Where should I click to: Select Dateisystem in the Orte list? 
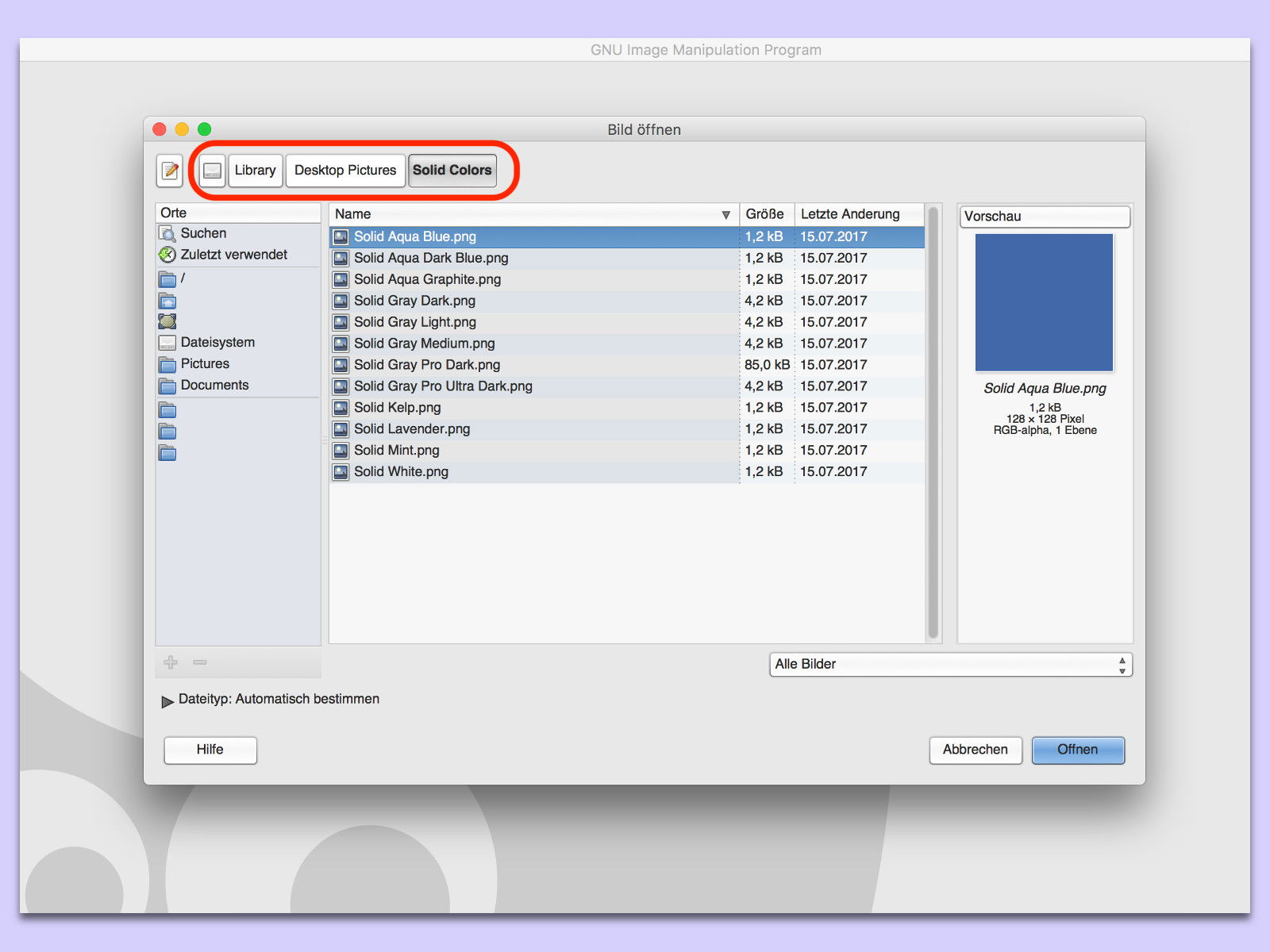click(238, 343)
